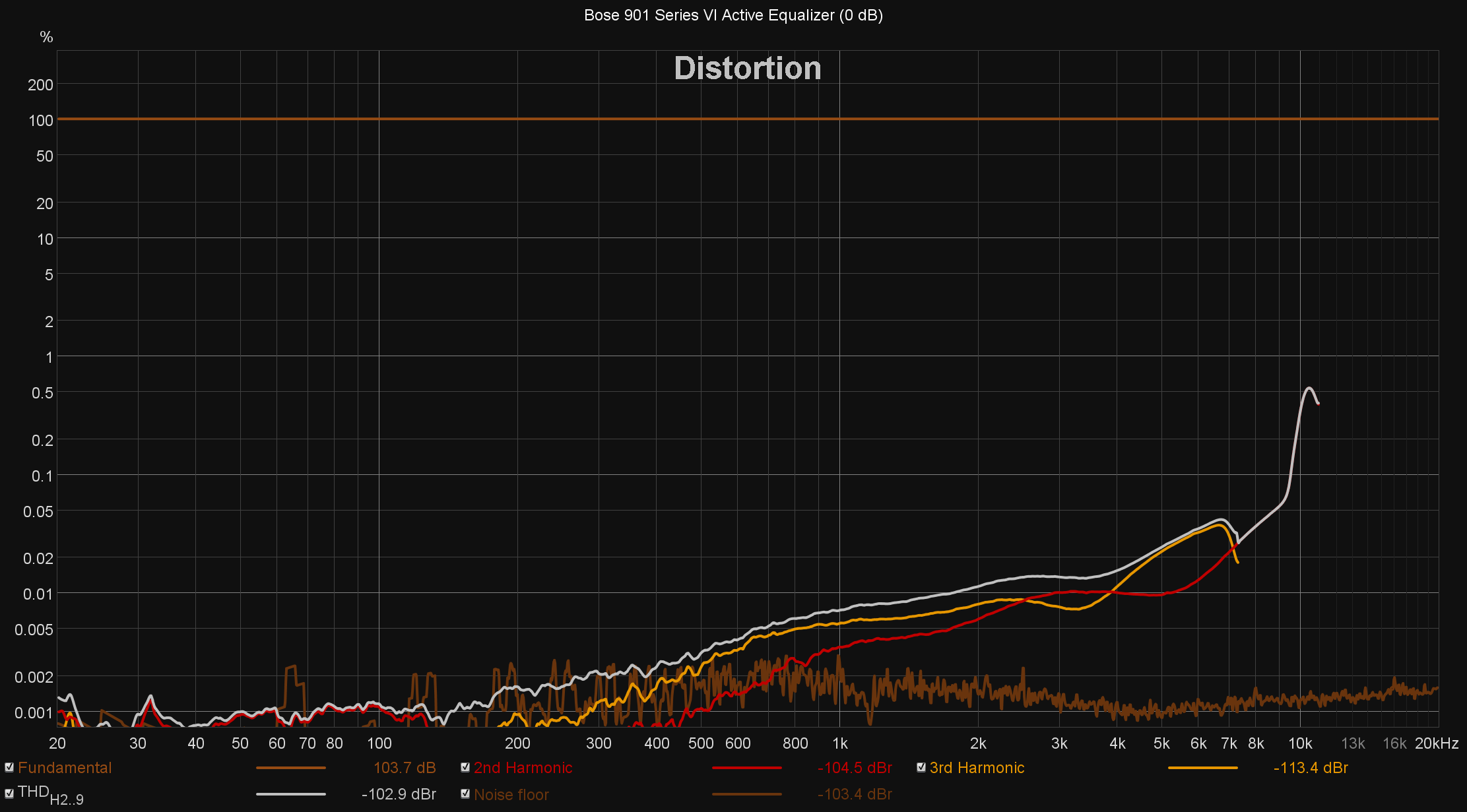Click the 3rd Harmonic orange line sample
Screen dimensions: 1467x812
[x=1203, y=768]
